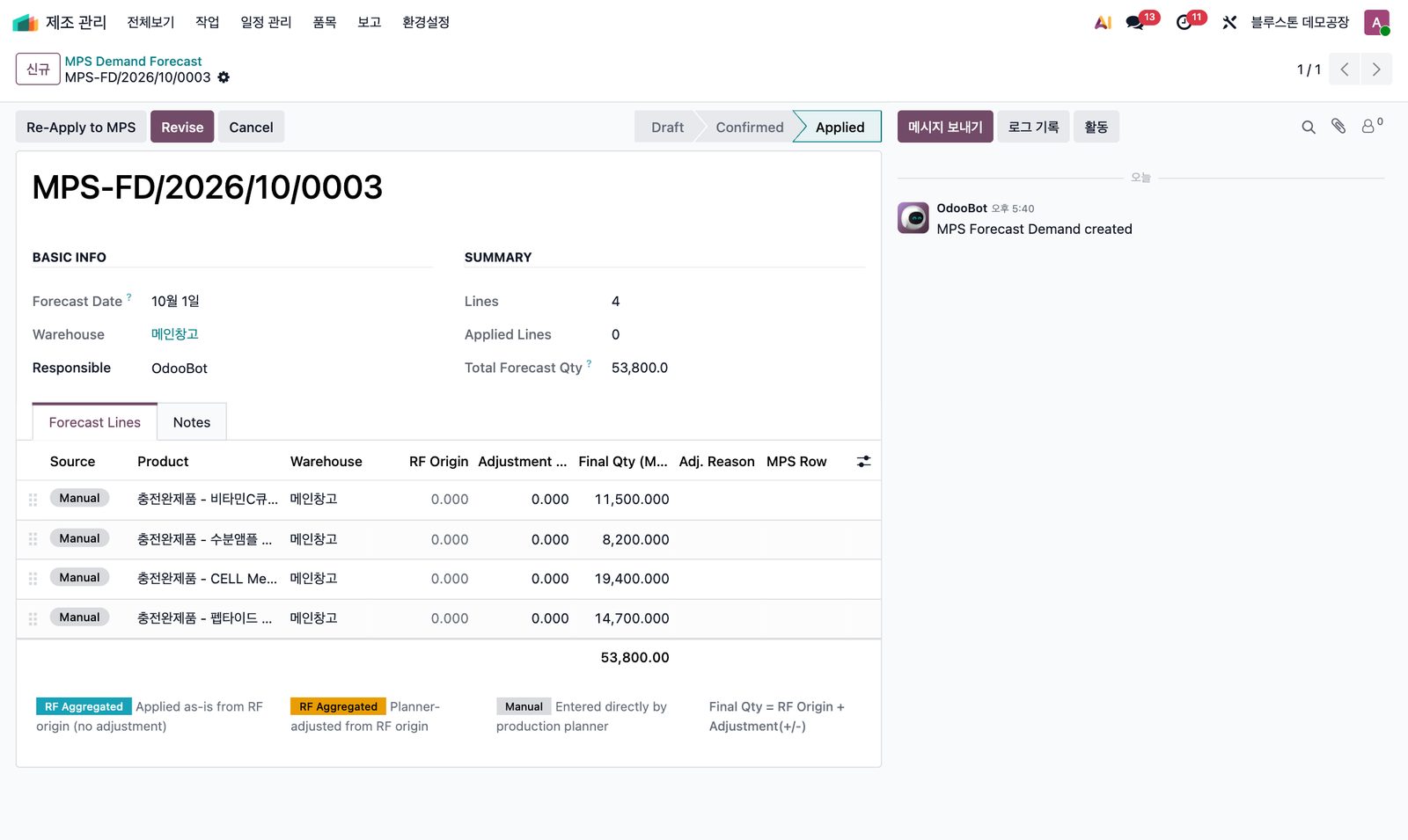The height and width of the screenshot is (840, 1408).
Task: Sort table by Product column header
Action: point(163,461)
